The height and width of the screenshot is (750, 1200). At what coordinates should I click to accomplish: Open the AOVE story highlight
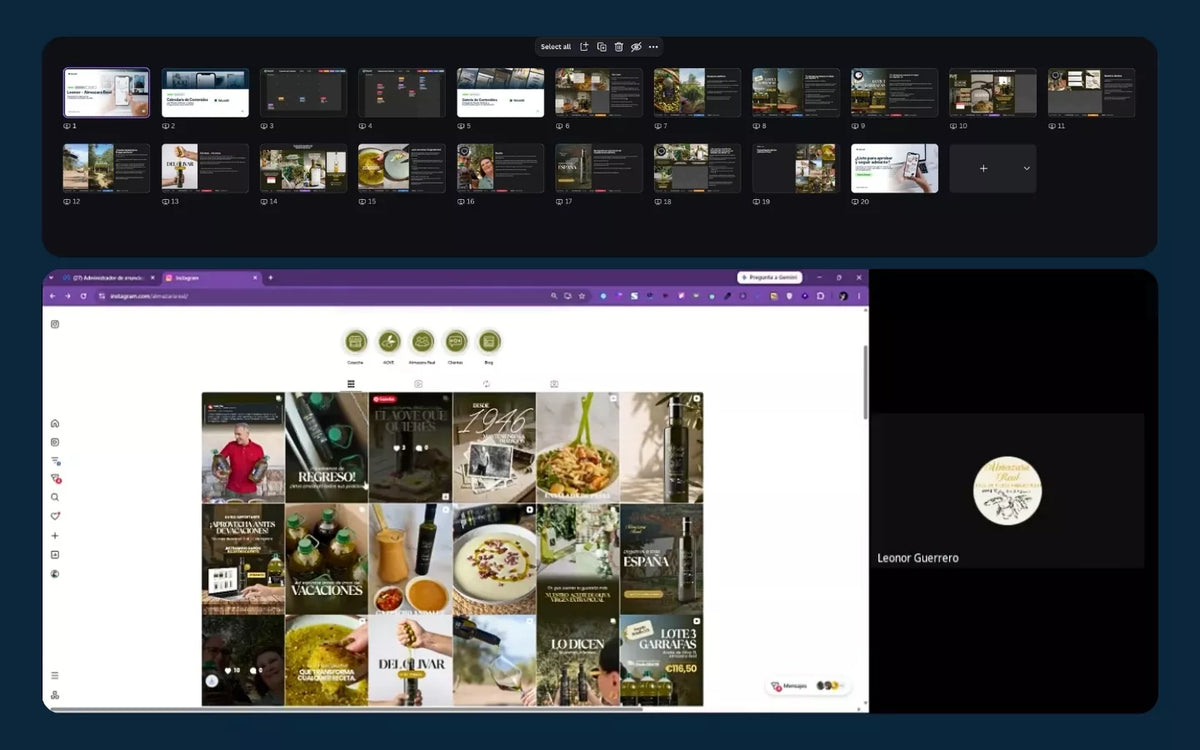pyautogui.click(x=389, y=342)
